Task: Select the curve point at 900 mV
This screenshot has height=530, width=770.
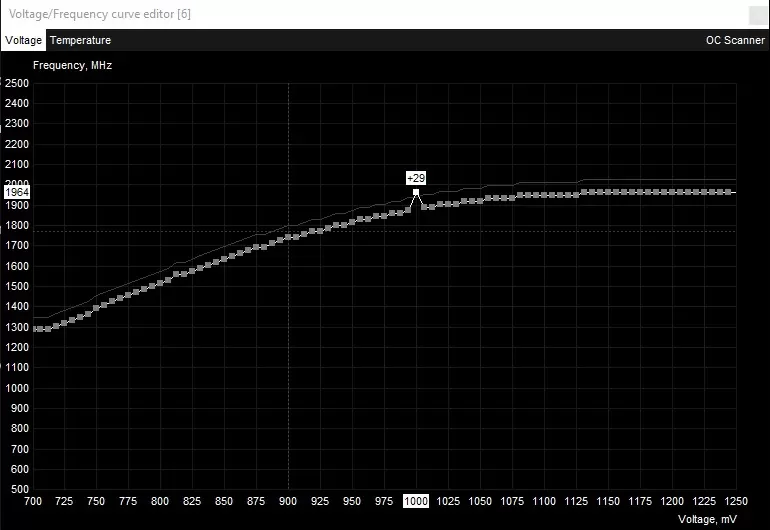Action: coord(289,237)
